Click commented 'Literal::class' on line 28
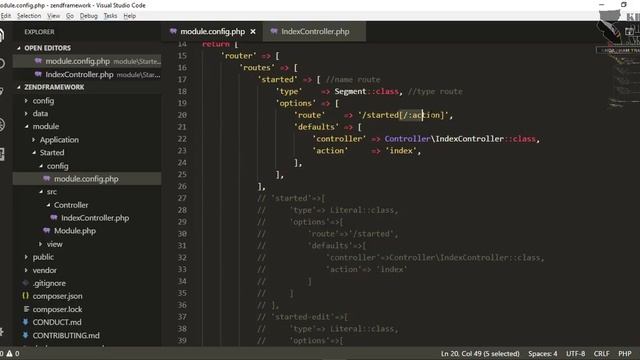The image size is (640, 360). point(362,210)
